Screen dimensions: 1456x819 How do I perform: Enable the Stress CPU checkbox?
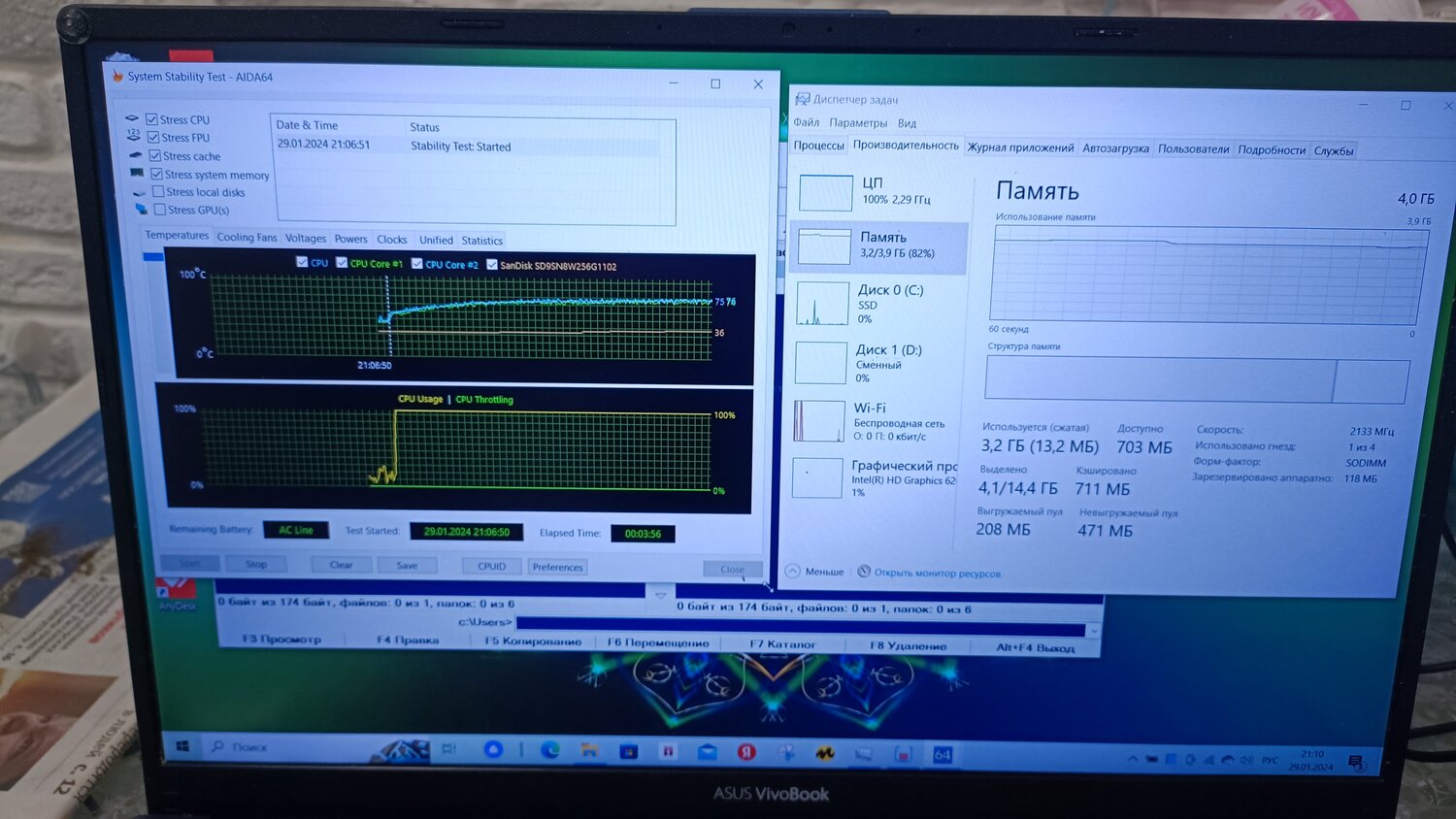[151, 119]
